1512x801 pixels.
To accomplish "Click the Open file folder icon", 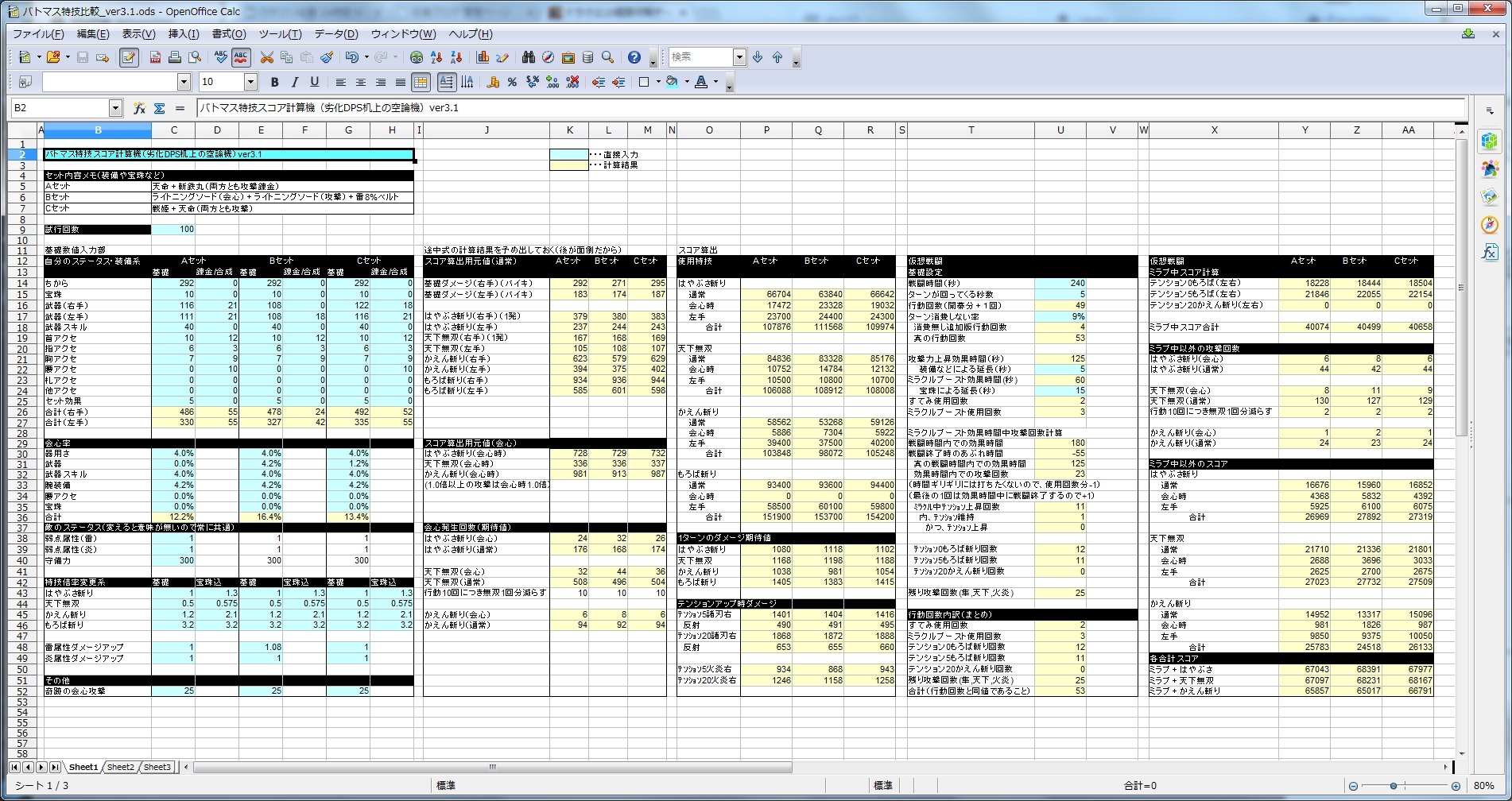I will (x=53, y=57).
